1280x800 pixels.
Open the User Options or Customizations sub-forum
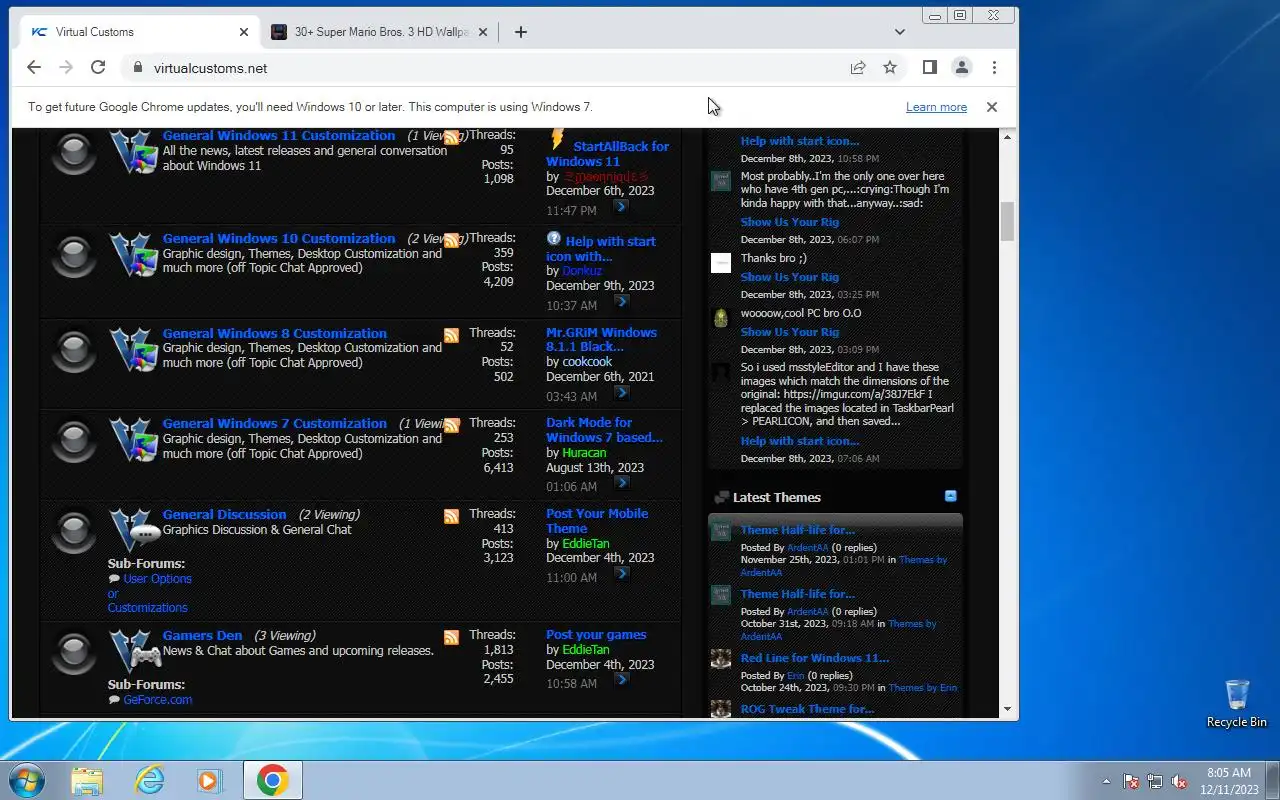(149, 593)
